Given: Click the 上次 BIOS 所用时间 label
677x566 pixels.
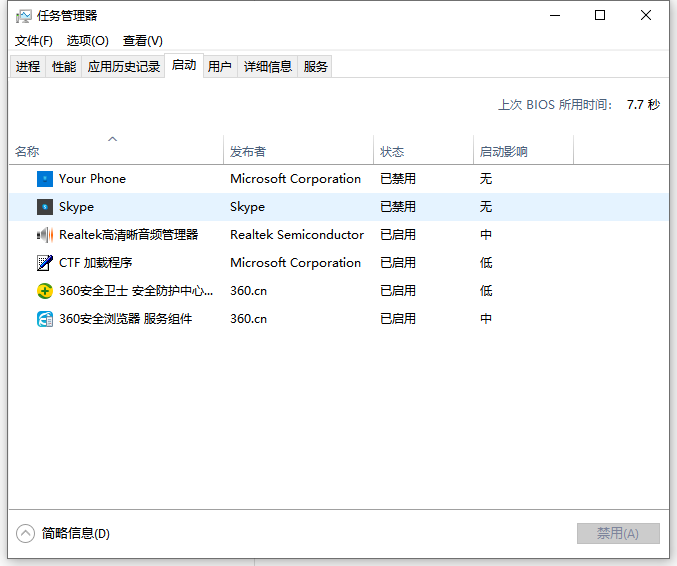Looking at the screenshot, I should (555, 105).
